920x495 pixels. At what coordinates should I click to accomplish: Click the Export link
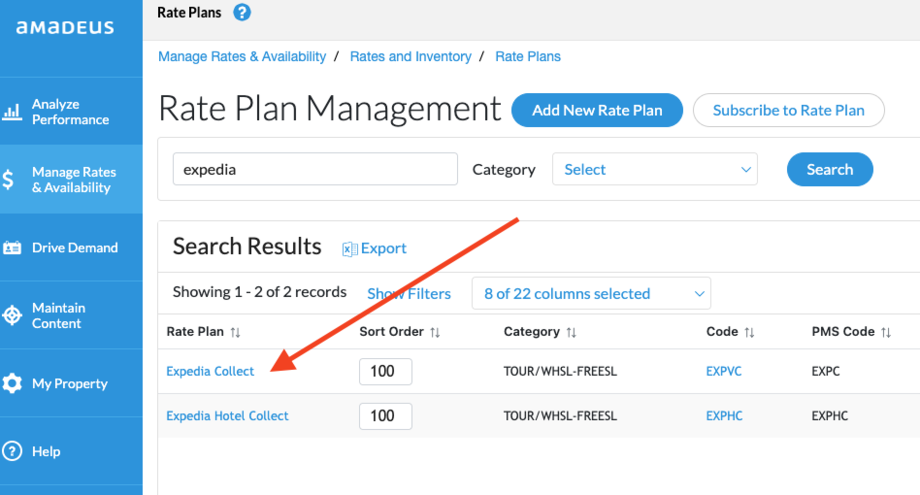(383, 248)
